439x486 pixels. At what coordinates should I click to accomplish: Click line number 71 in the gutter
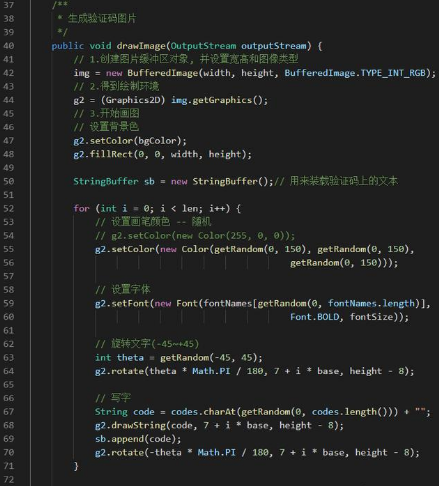[x=8, y=466]
